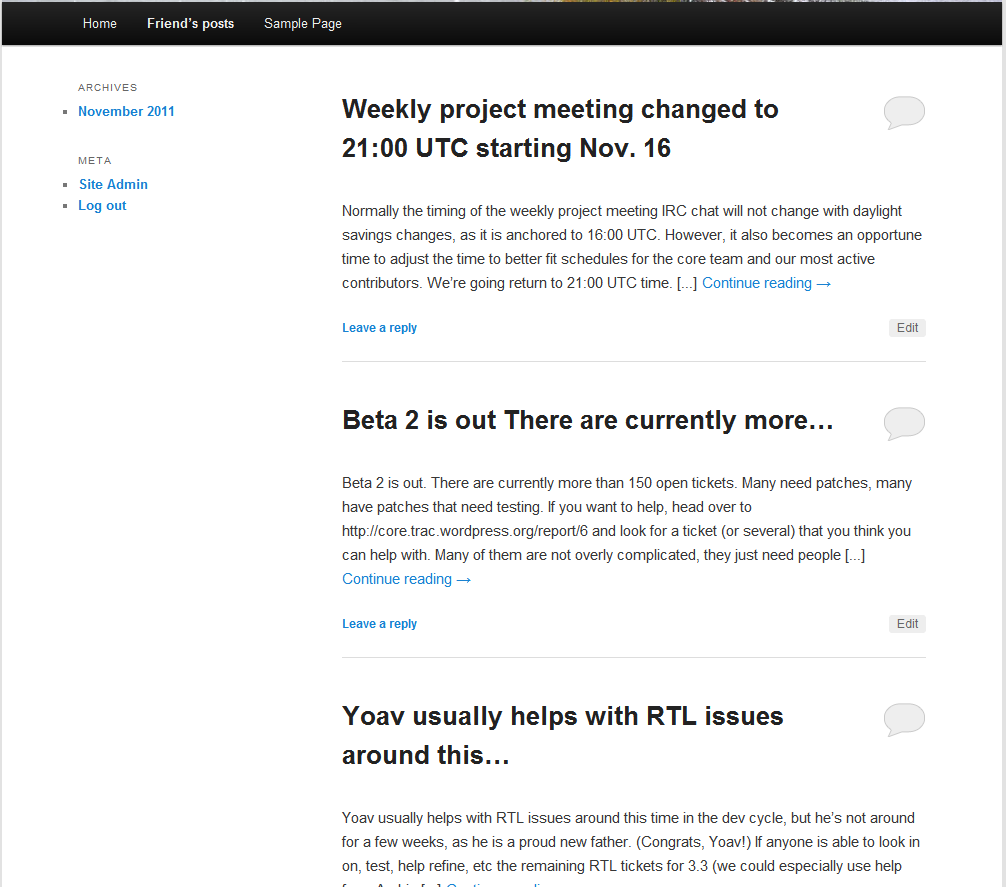Continue reading the weekly meeting post
Image resolution: width=1006 pixels, height=887 pixels.
[x=766, y=283]
